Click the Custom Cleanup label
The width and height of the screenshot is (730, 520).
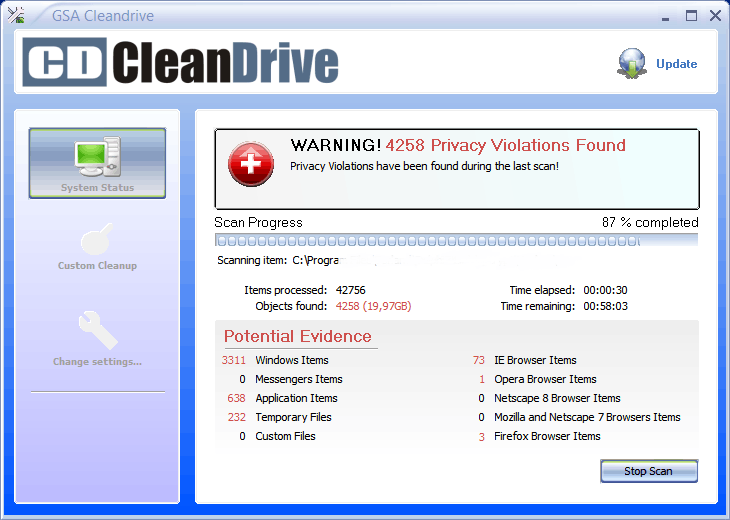(x=97, y=265)
